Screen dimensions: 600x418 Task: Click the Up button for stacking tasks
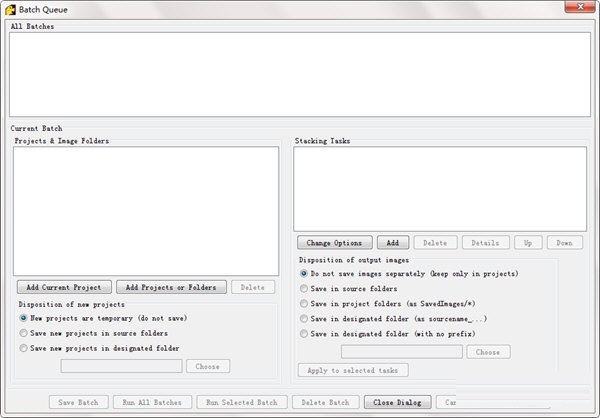point(528,243)
